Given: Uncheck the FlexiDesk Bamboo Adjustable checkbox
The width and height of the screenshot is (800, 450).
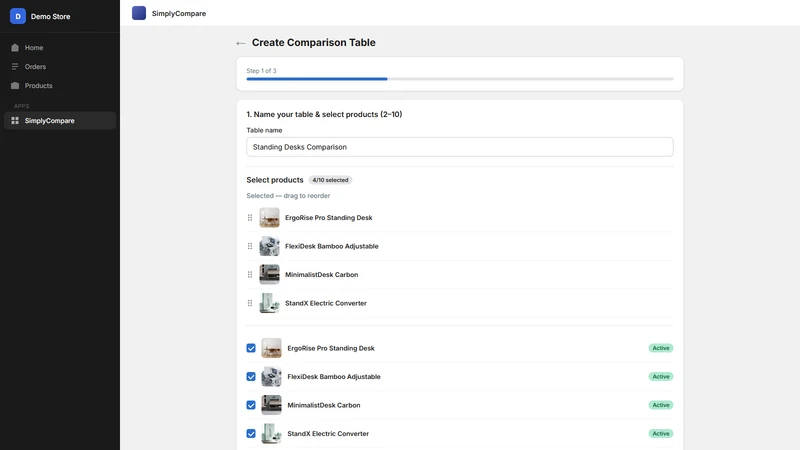Looking at the screenshot, I should point(251,377).
